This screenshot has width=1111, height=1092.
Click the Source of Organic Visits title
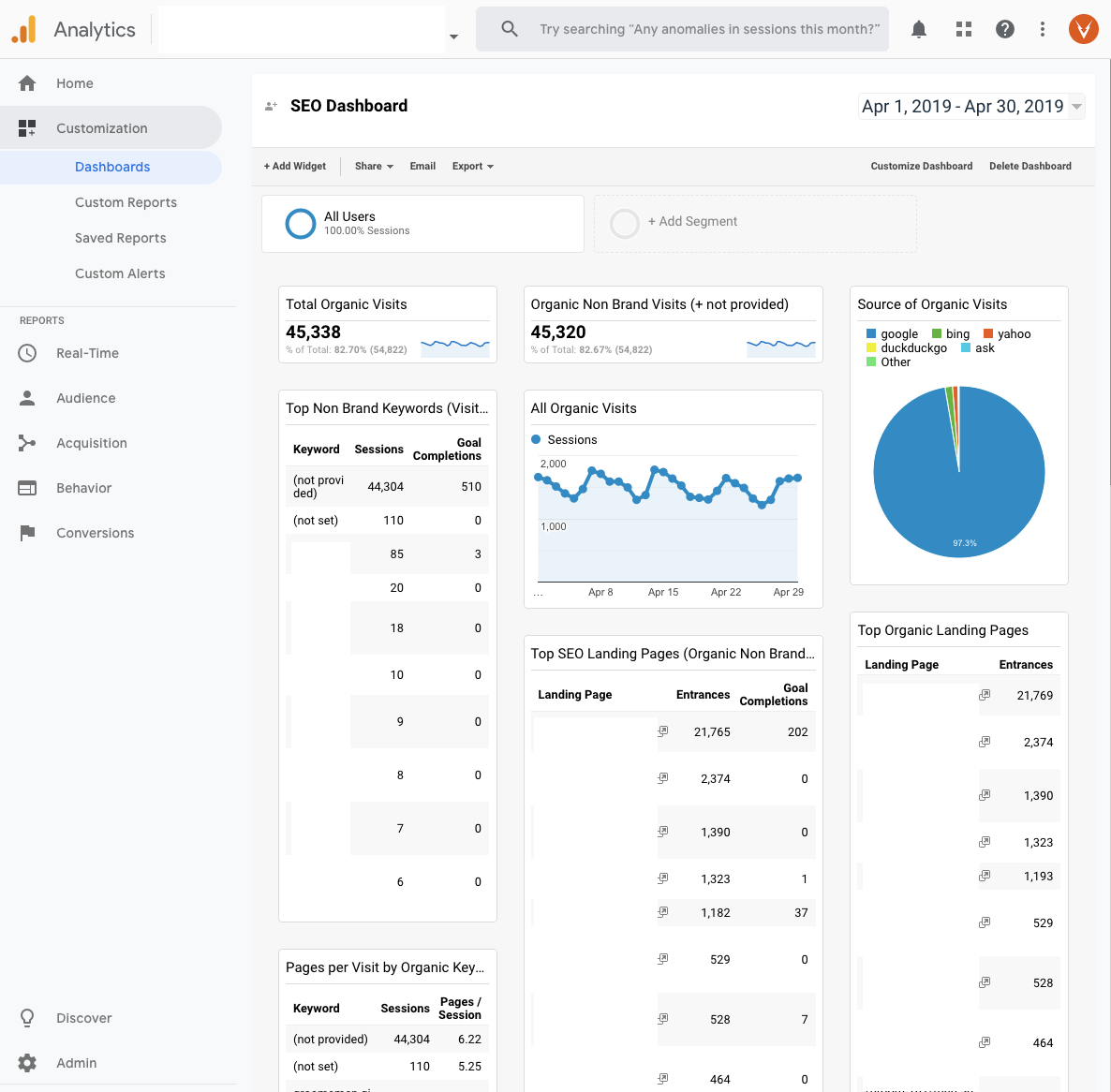point(932,304)
